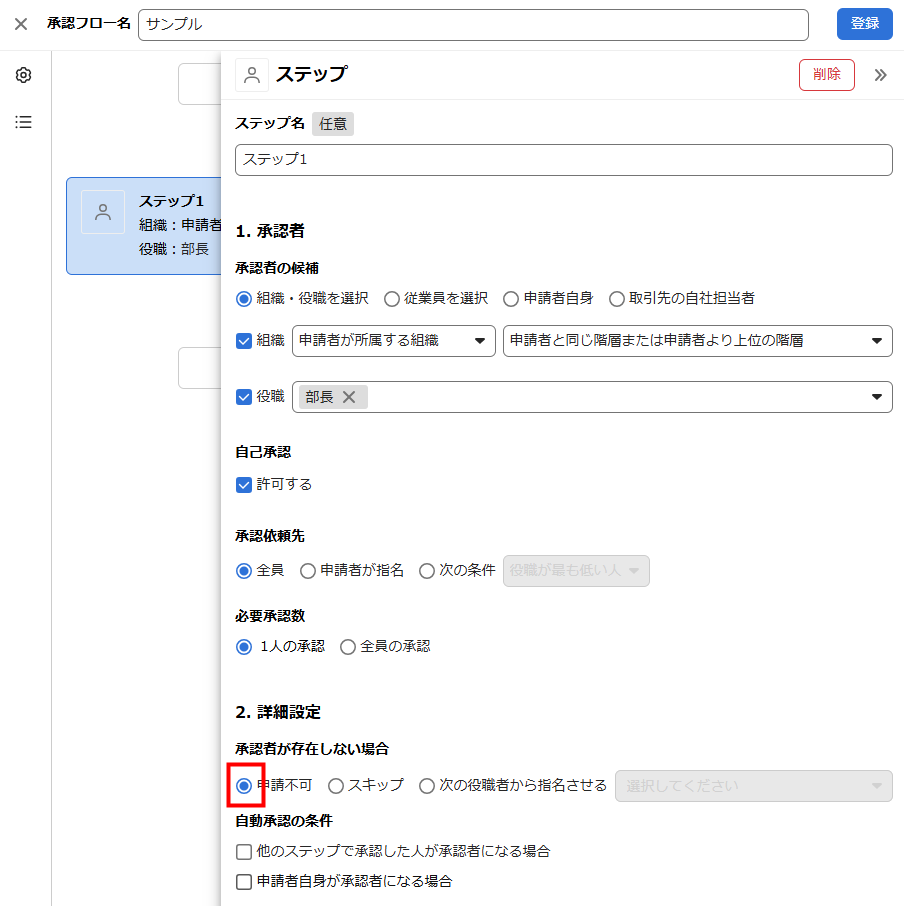Enable 申請者自身が承認者になる場合 checkbox
Viewport: 904px width, 906px height.
click(x=244, y=882)
